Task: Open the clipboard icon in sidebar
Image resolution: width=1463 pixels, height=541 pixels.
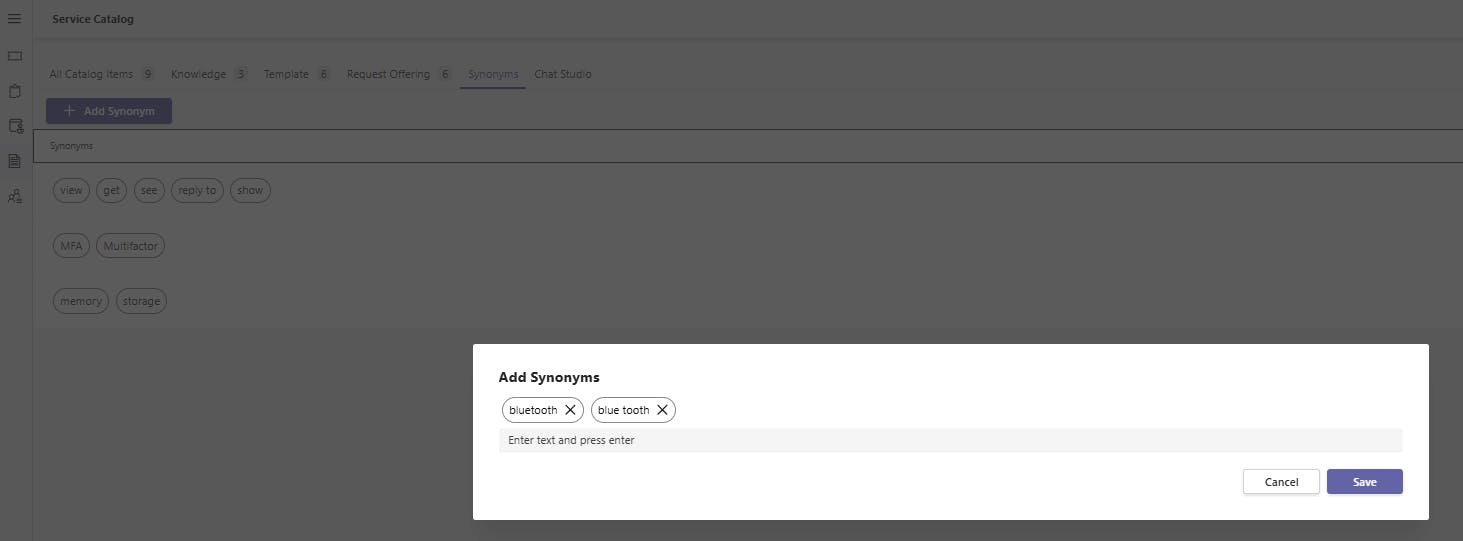Action: pyautogui.click(x=15, y=91)
